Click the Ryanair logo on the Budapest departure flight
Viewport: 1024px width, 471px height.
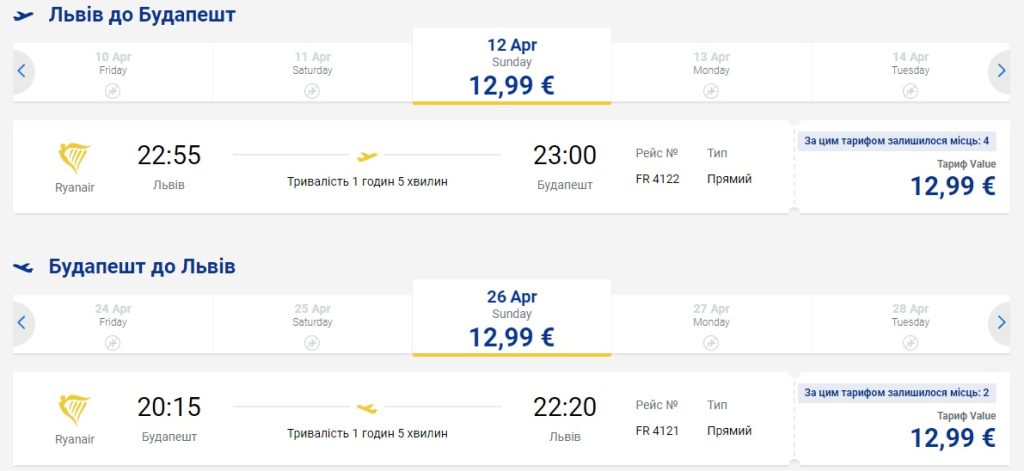click(x=75, y=410)
